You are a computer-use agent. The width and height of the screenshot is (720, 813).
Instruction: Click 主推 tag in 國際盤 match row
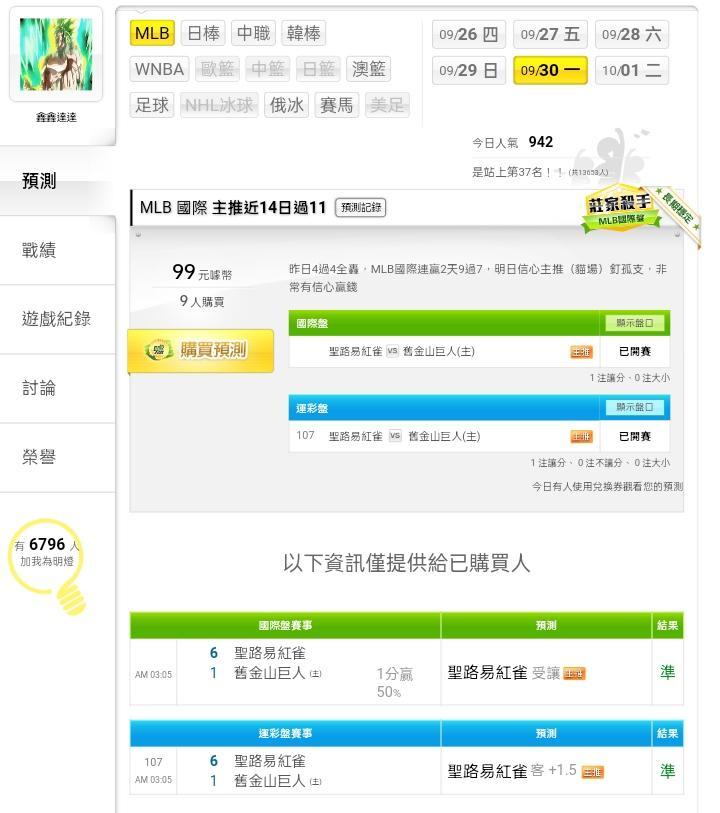tap(581, 352)
